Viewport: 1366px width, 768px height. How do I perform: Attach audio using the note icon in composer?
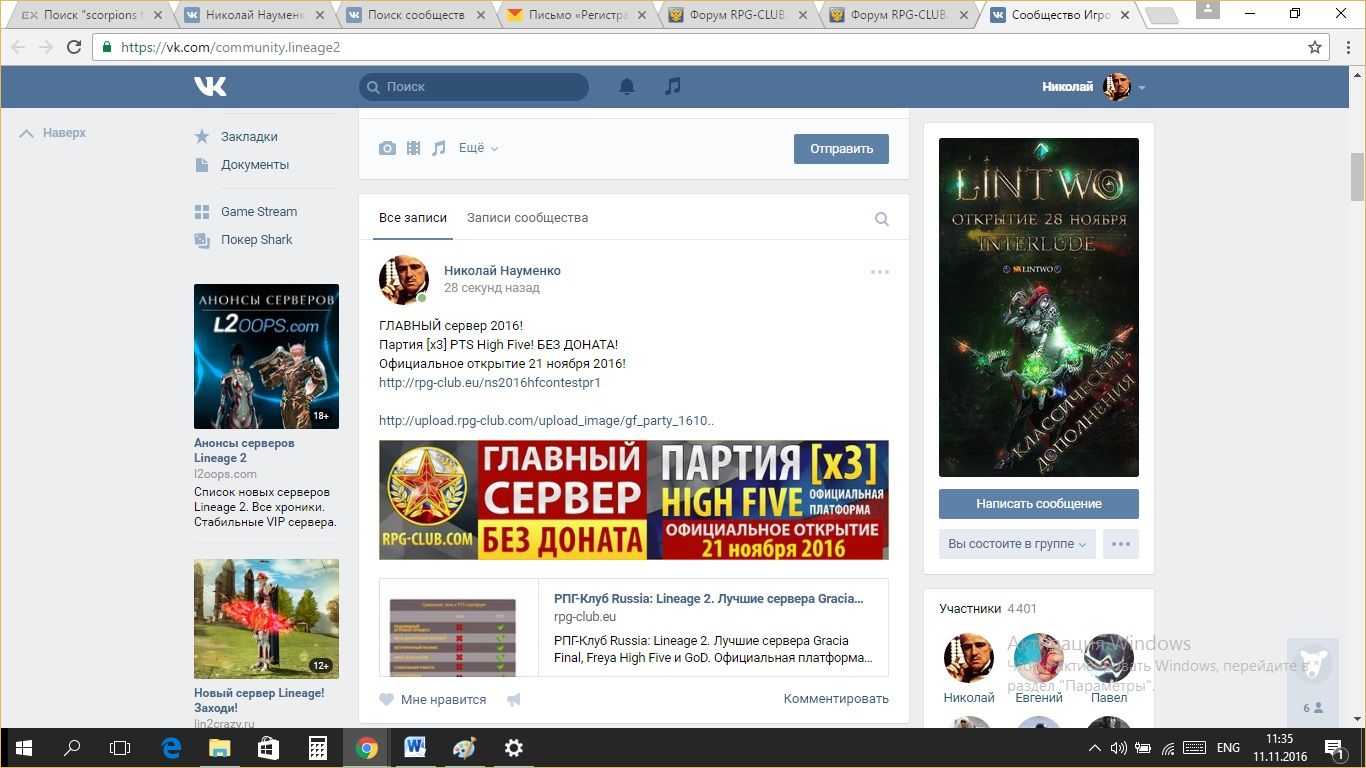(439, 148)
